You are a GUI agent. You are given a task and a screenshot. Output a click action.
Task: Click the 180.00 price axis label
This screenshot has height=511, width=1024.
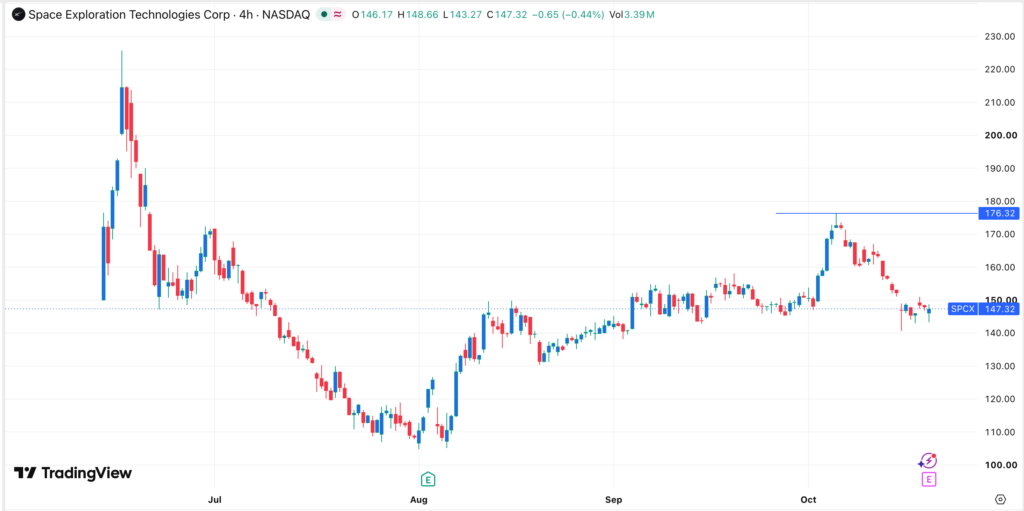1000,201
